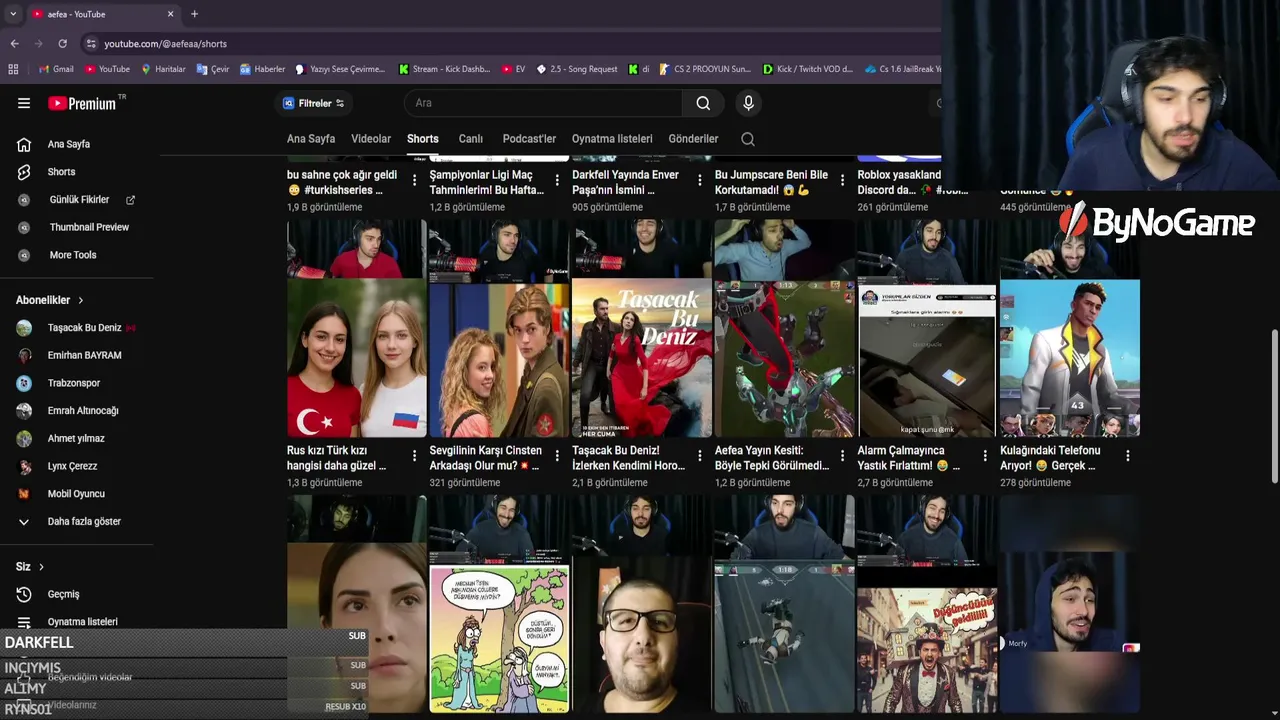Viewport: 1280px width, 720px height.
Task: Open a new browser tab
Action: 194,14
